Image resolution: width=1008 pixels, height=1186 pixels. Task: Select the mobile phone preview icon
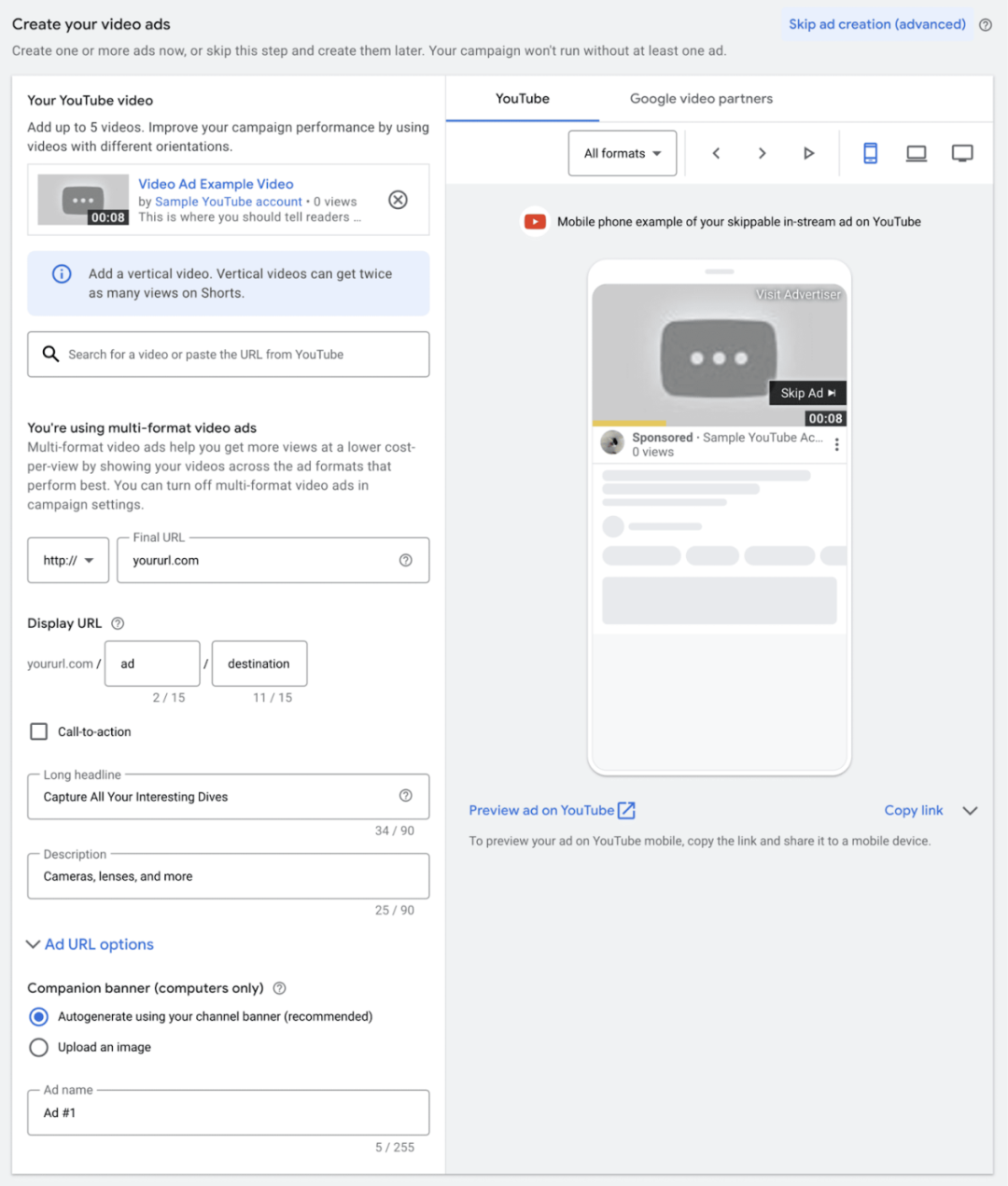(x=870, y=152)
